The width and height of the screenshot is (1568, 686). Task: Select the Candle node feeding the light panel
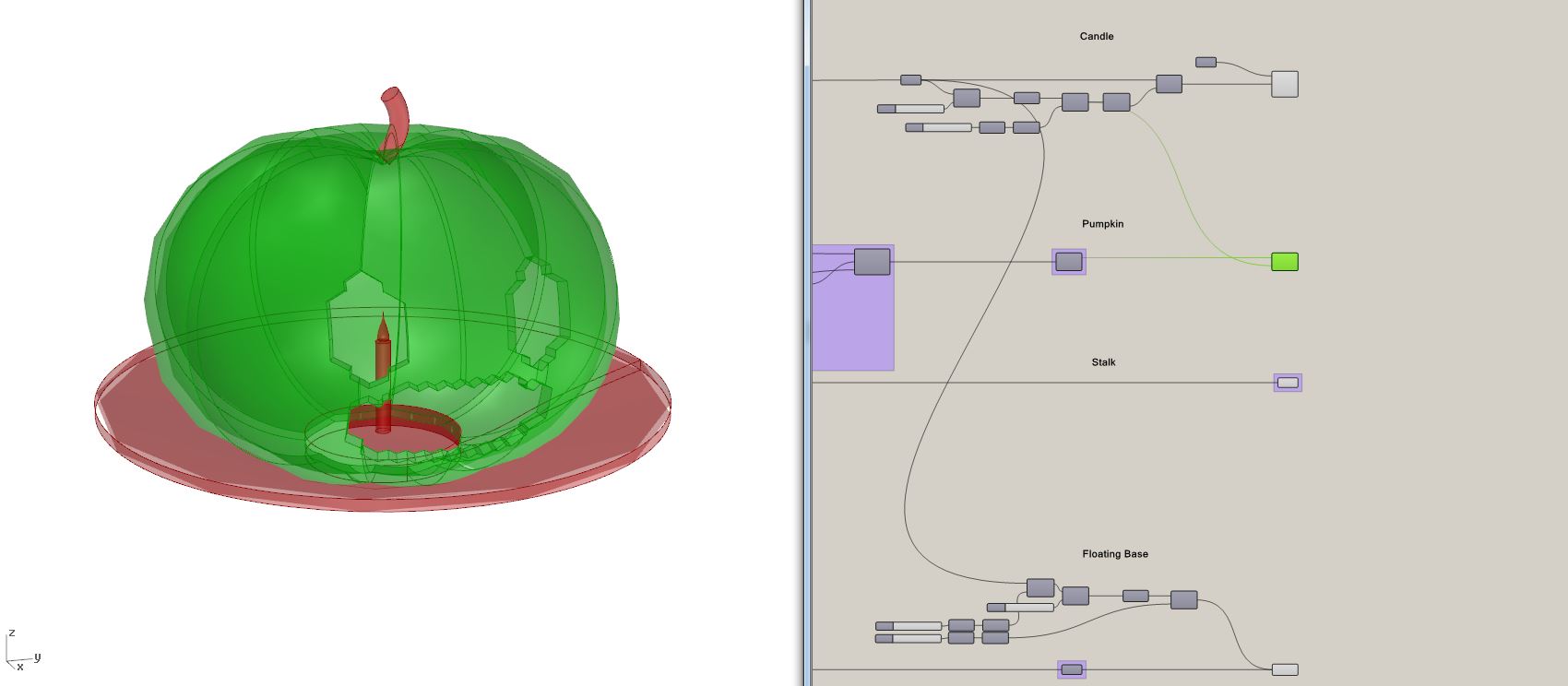coord(1169,84)
